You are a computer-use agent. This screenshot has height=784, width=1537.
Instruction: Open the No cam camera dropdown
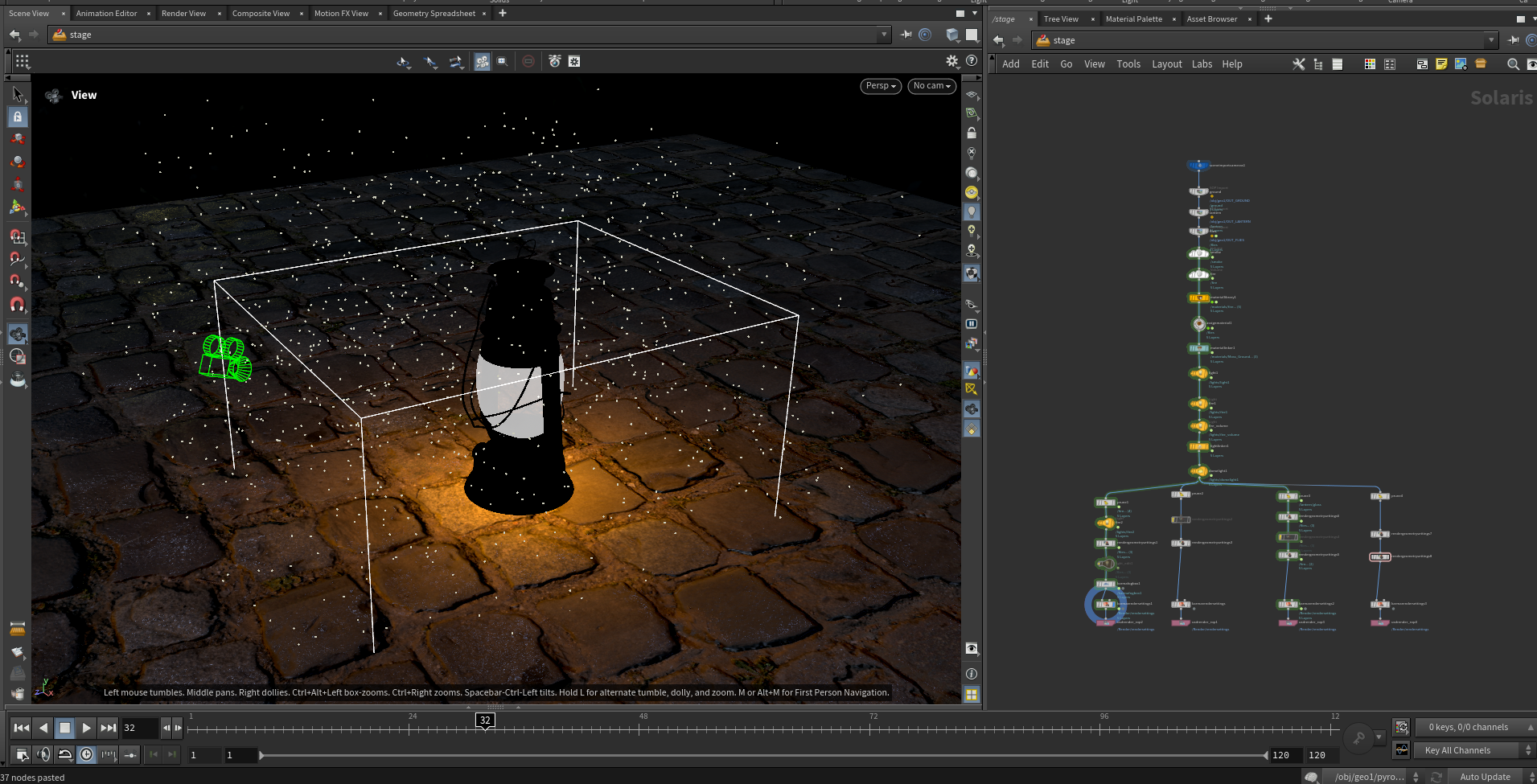tap(932, 86)
